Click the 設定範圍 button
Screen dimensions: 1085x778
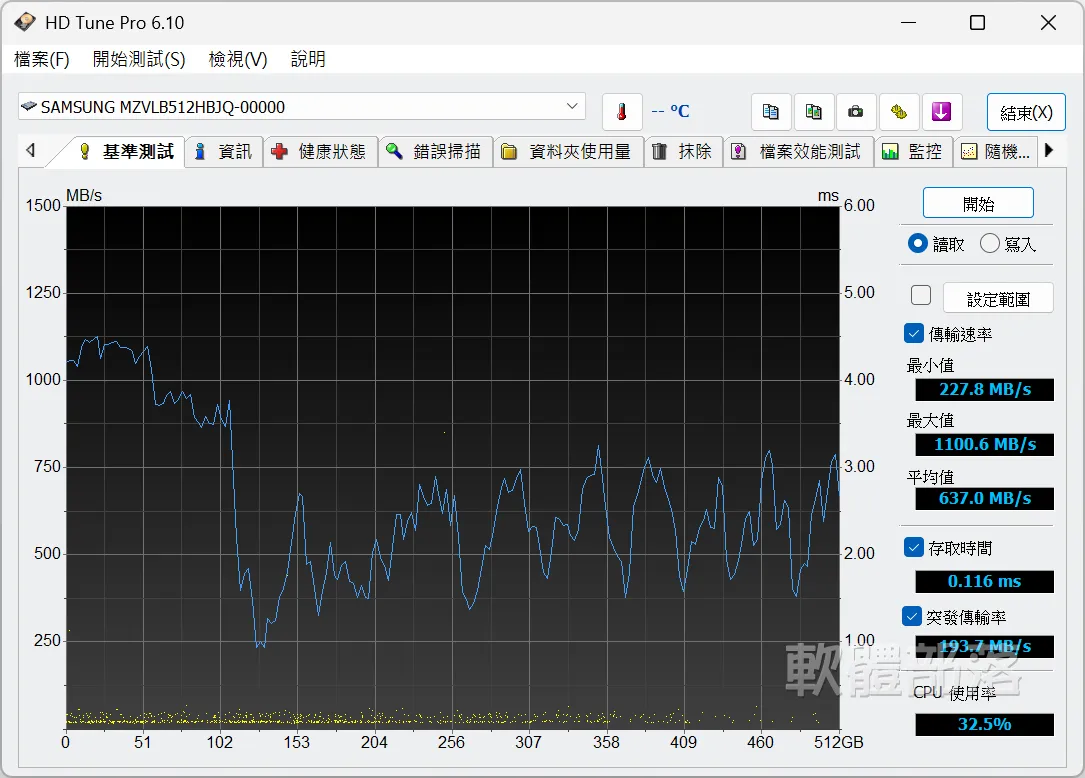[x=998, y=298]
